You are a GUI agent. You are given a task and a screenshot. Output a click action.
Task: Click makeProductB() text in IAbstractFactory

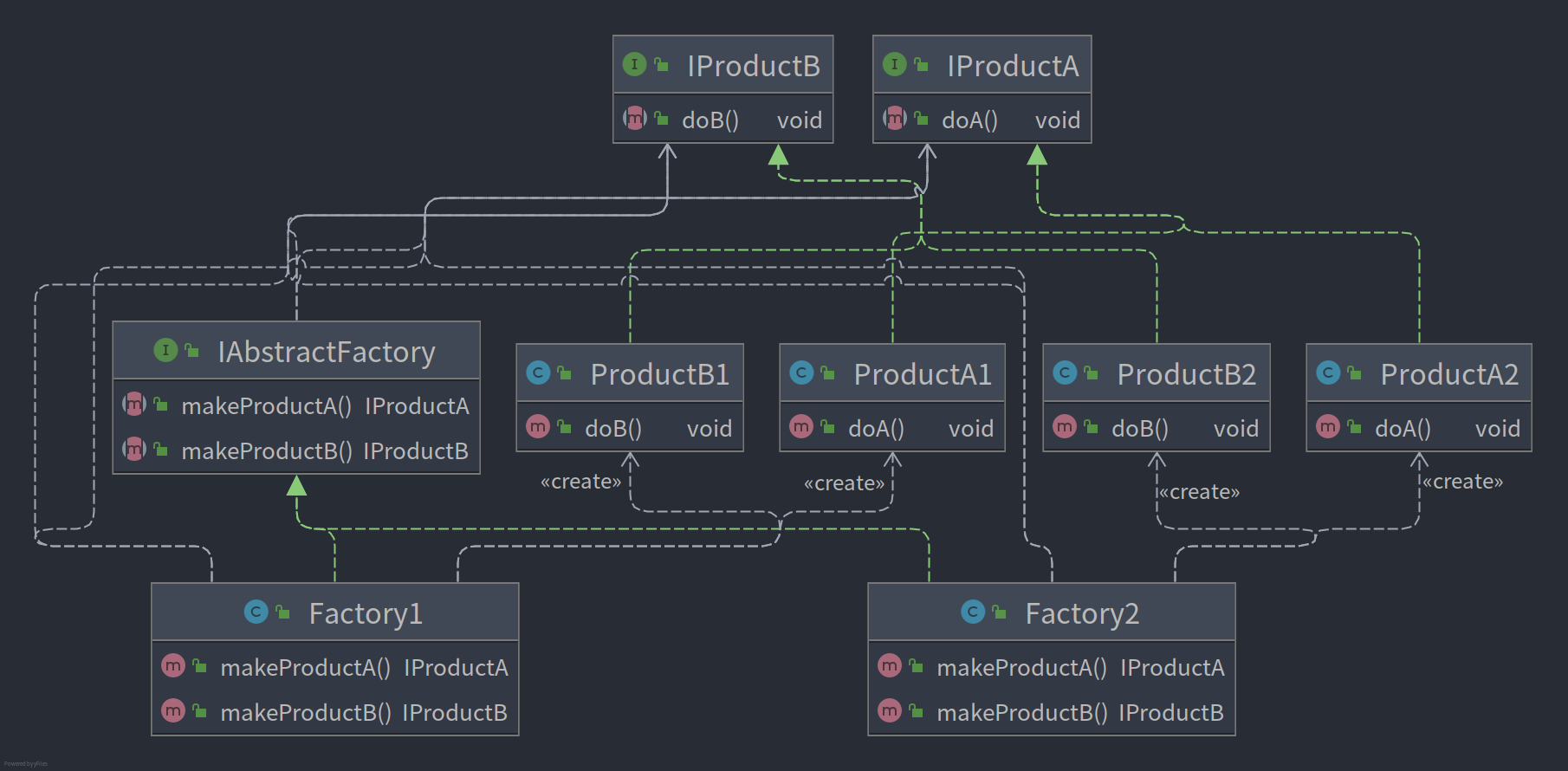[x=267, y=450]
